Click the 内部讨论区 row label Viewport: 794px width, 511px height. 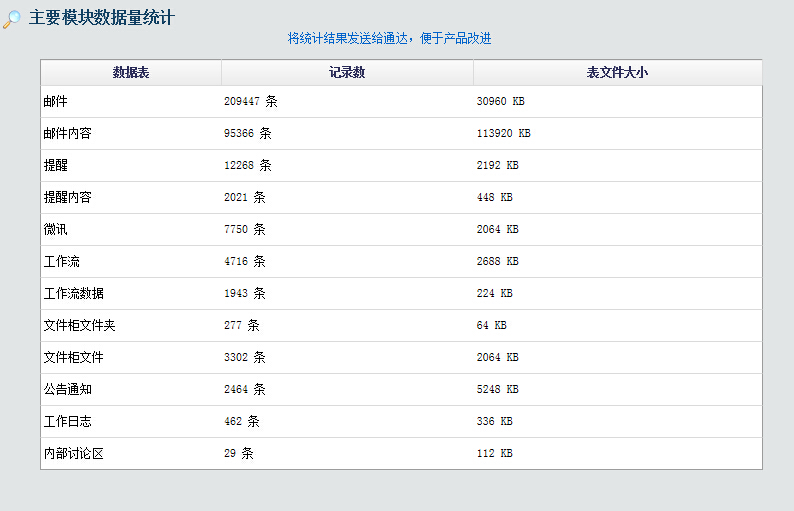point(74,454)
